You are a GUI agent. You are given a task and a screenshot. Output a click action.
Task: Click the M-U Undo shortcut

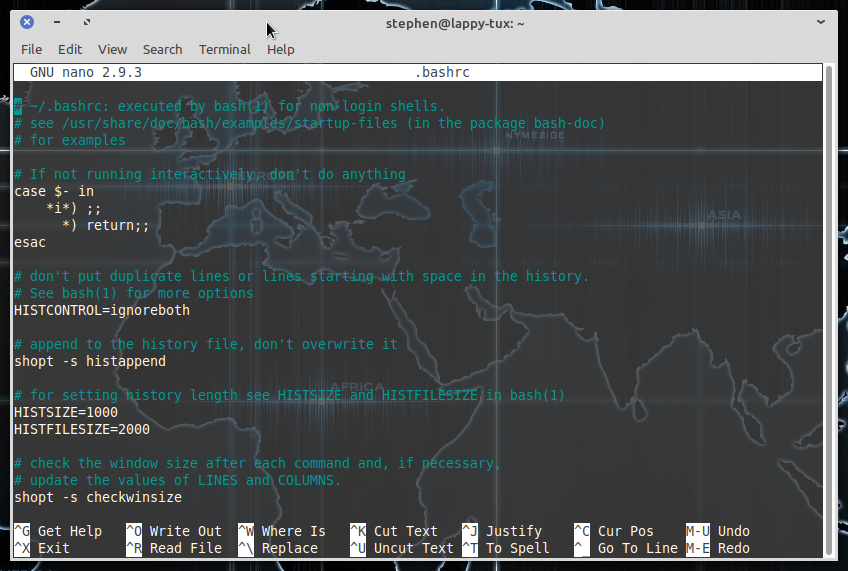(718, 531)
